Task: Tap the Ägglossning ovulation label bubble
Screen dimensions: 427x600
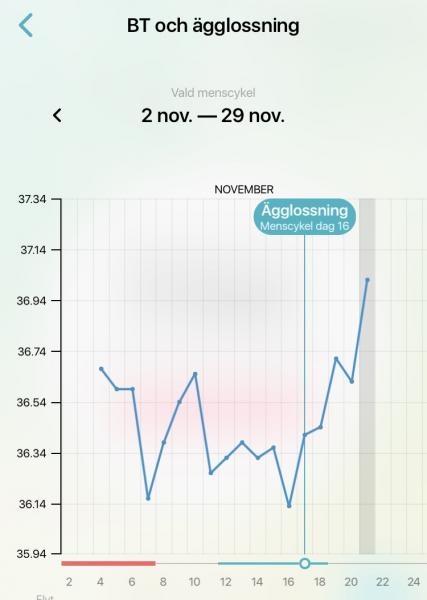Action: [x=305, y=217]
